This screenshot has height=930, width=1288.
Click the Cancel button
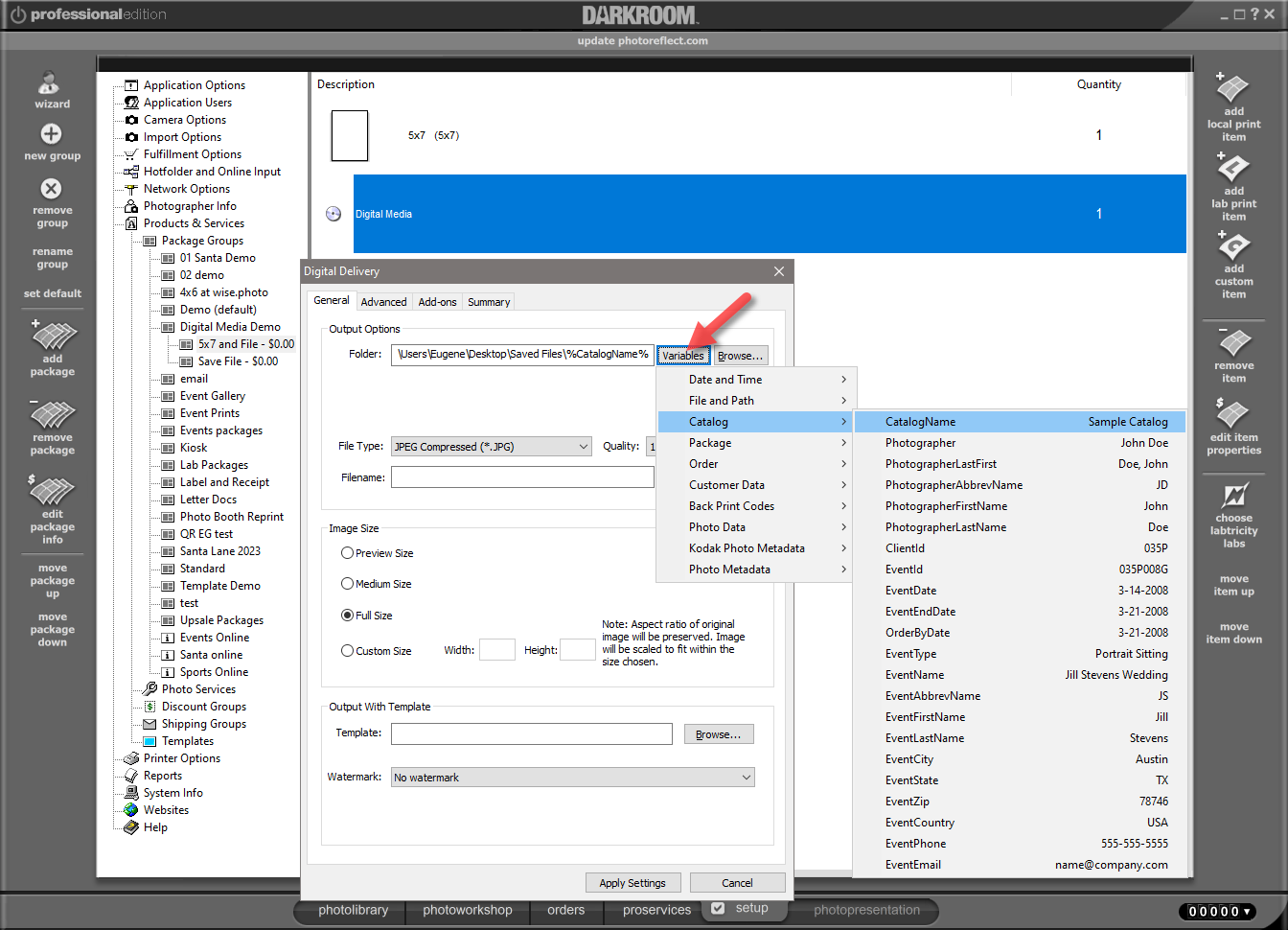pyautogui.click(x=737, y=883)
